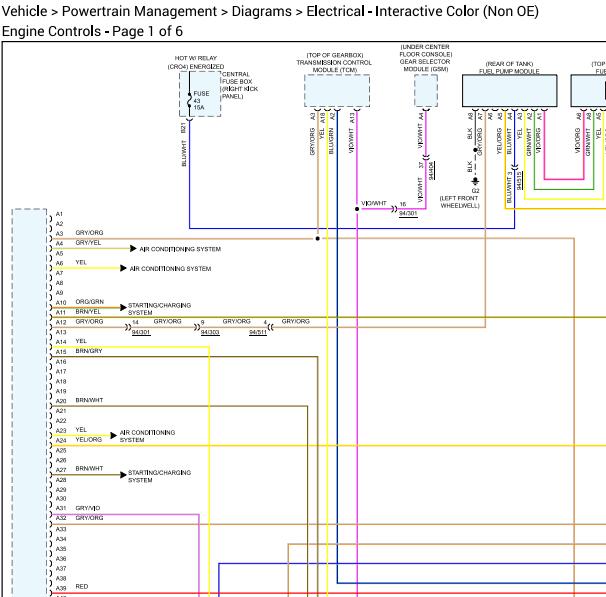Click the YEL/ORG wire label at A24

(x=89, y=439)
